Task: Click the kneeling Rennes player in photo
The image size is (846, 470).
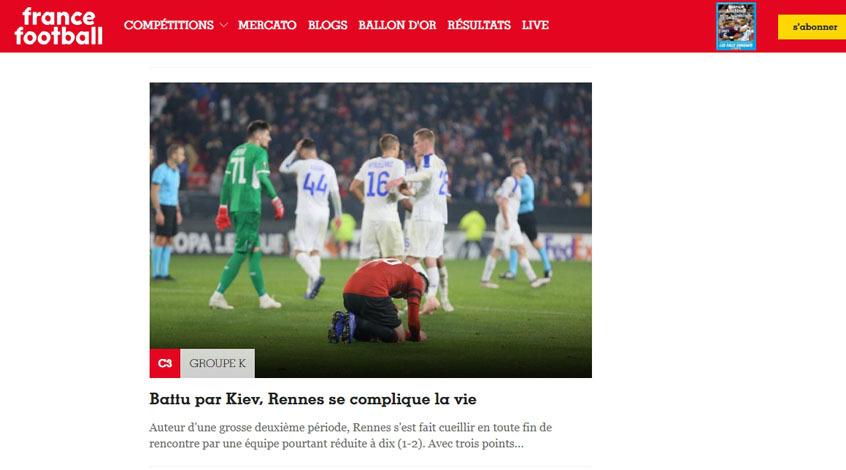Action: pyautogui.click(x=380, y=300)
